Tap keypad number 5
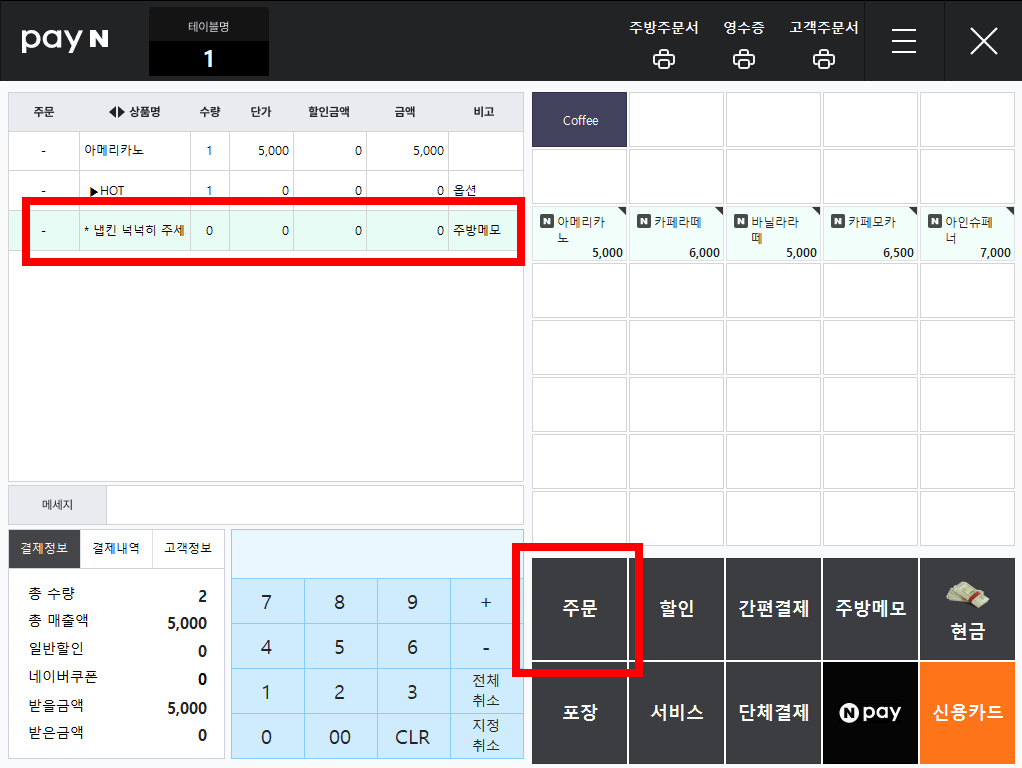Viewport: 1022px width, 768px height. click(340, 647)
